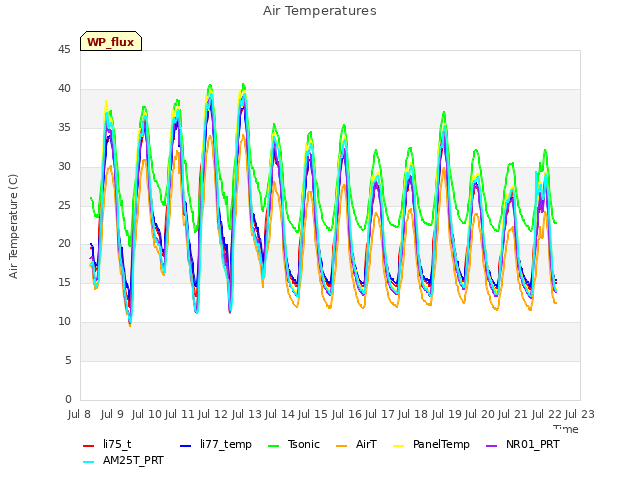Click the yellow PanelTemp legend swatch

[398, 446]
